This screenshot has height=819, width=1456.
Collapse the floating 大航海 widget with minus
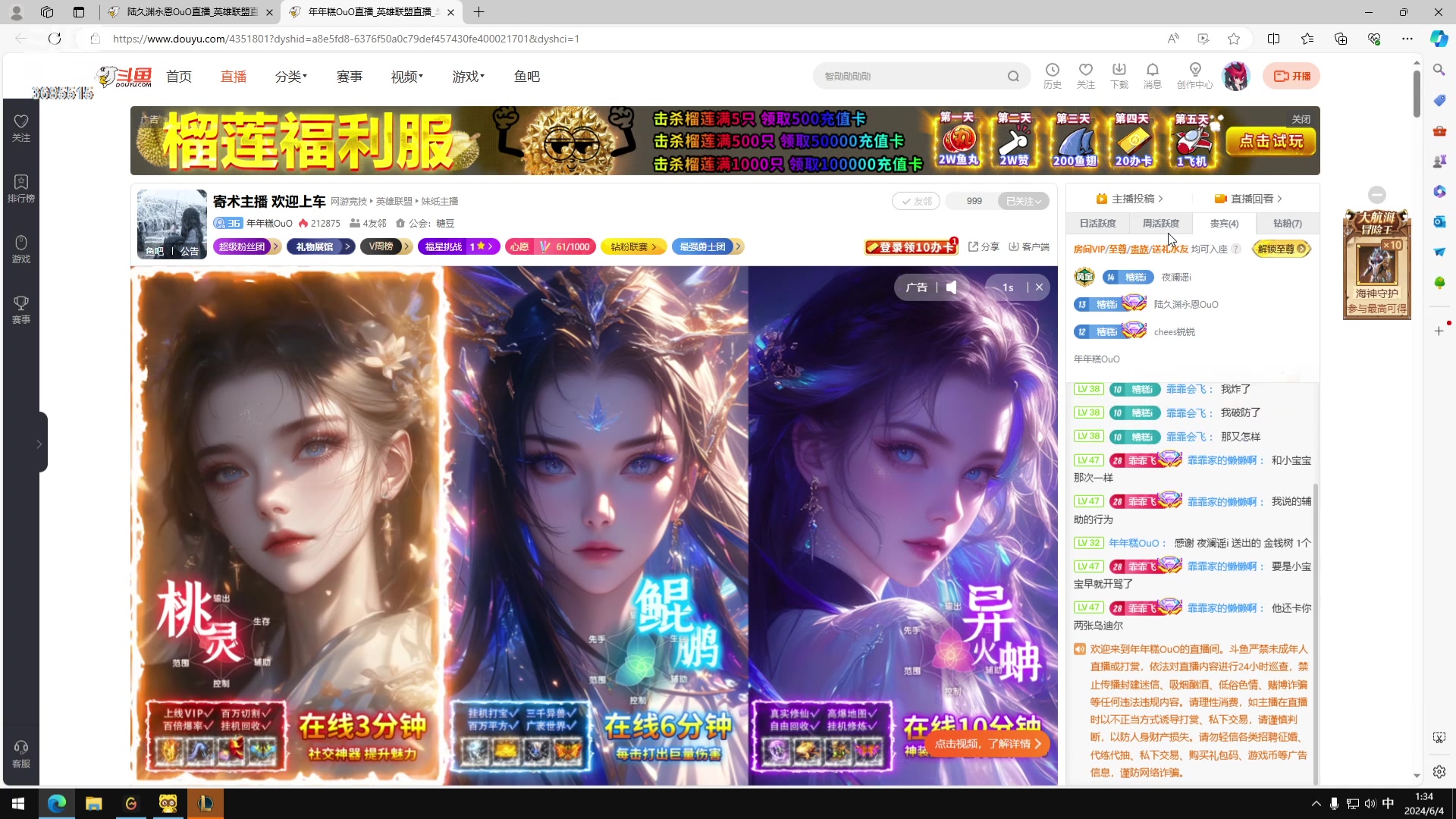click(1377, 195)
